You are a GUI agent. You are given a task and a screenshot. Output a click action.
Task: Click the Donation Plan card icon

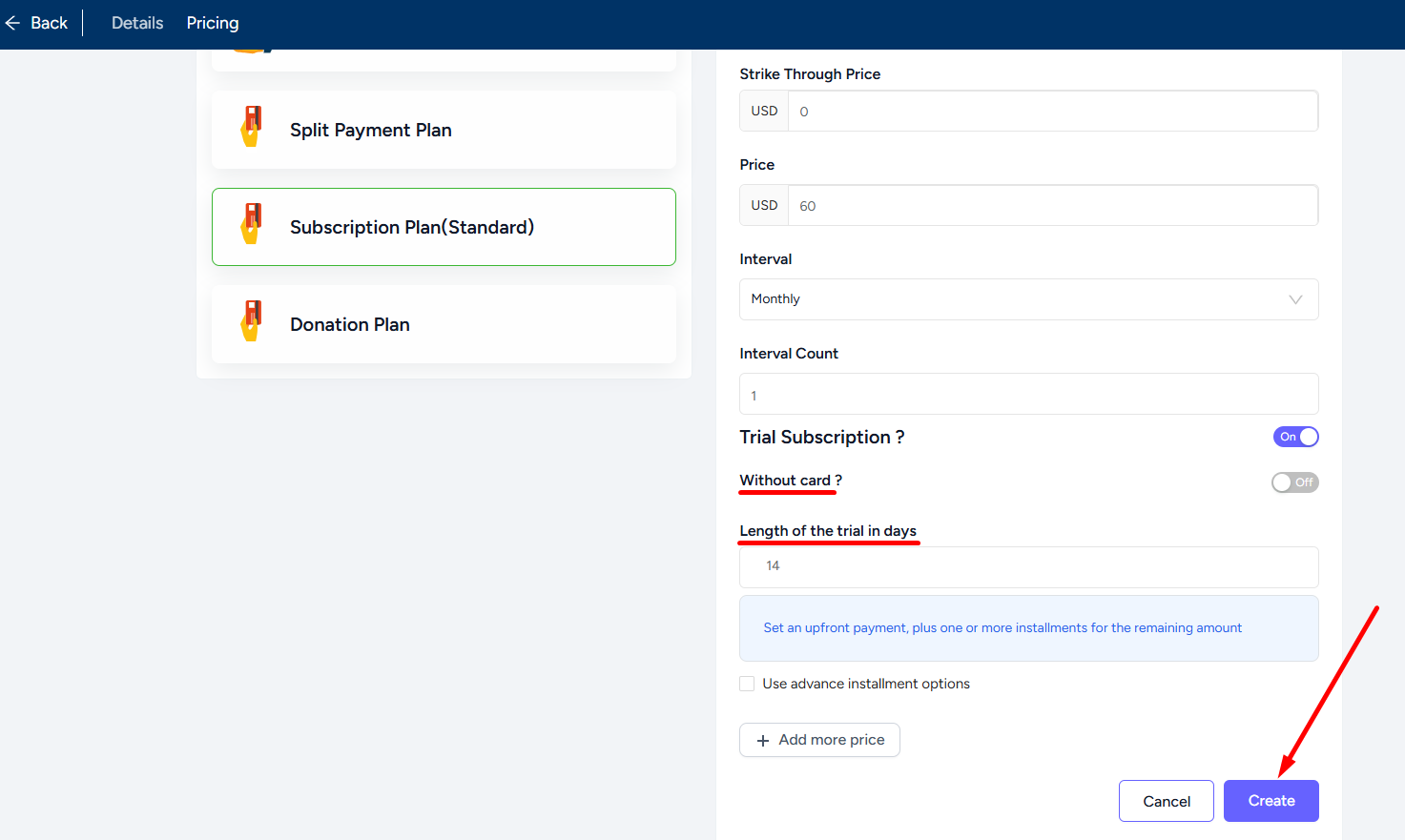pyautogui.click(x=252, y=321)
